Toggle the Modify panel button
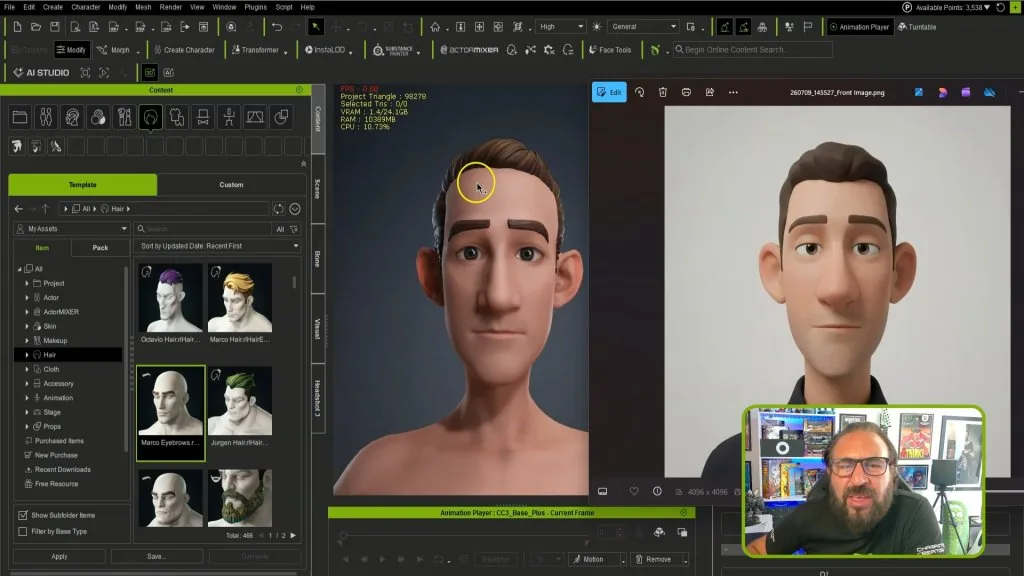The image size is (1024, 576). (71, 50)
